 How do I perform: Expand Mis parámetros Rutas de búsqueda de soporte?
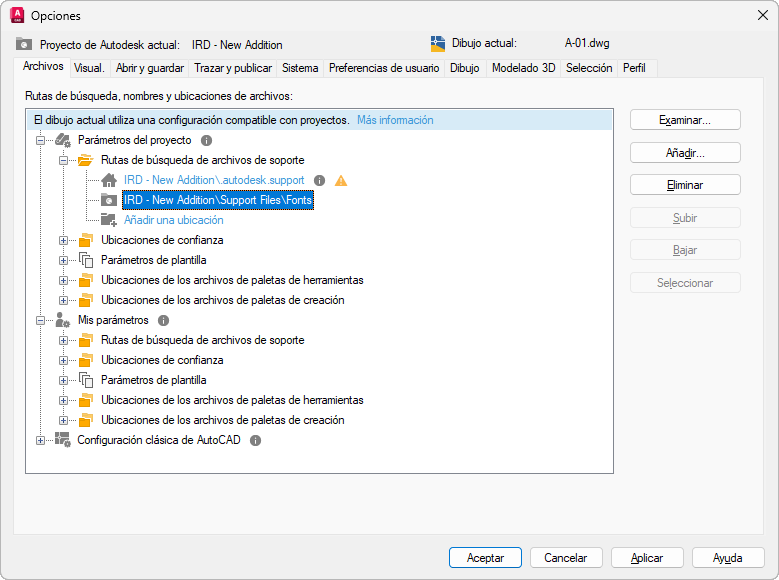click(x=63, y=340)
